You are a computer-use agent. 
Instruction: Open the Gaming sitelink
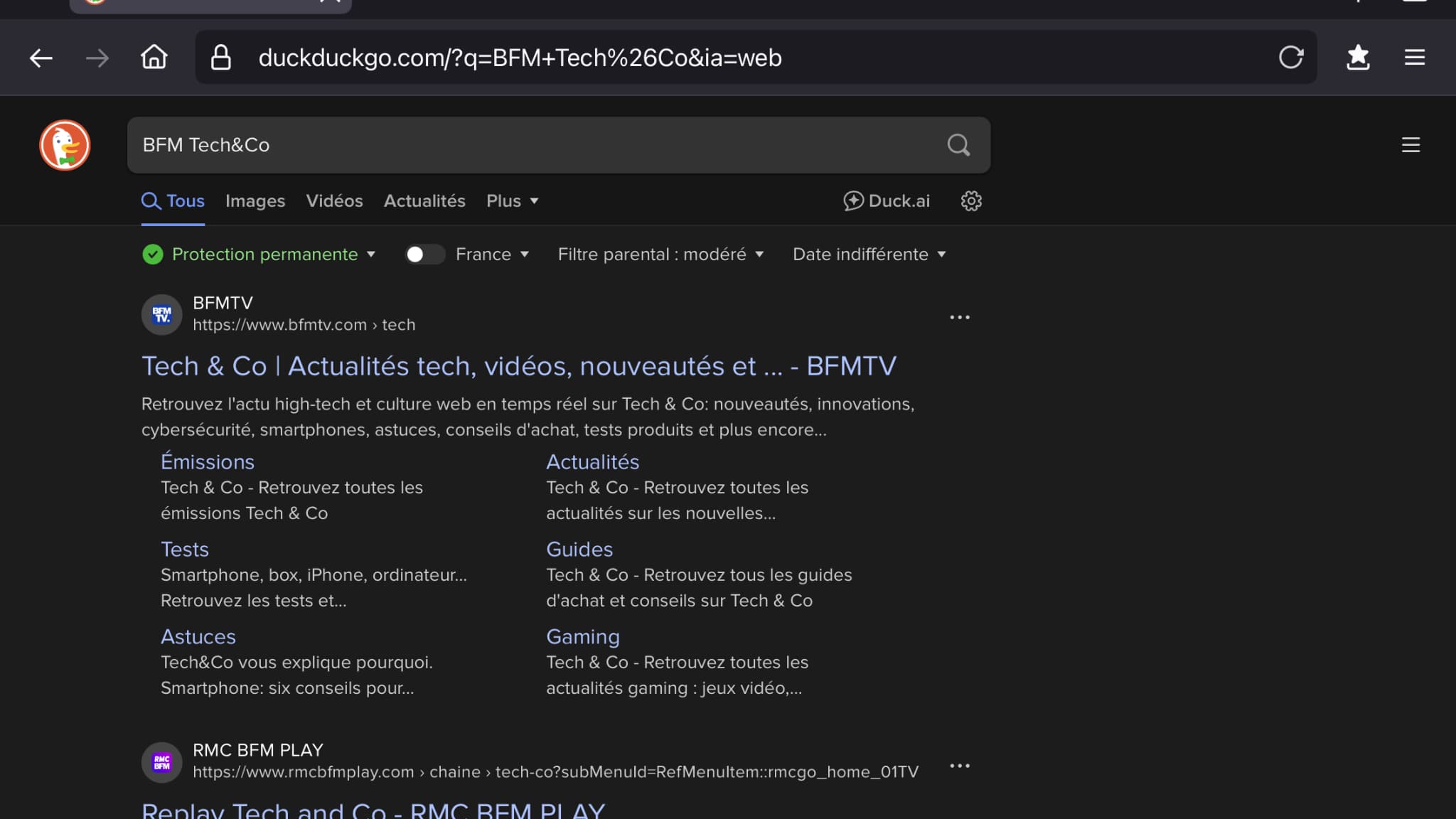pos(582,637)
